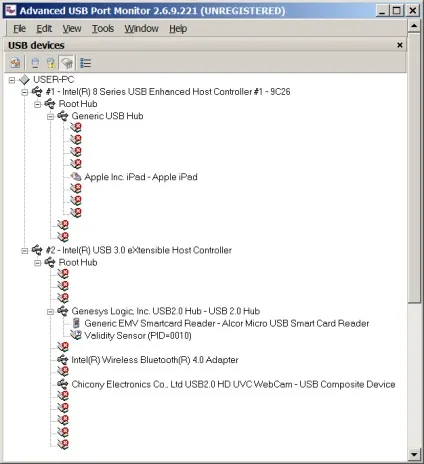Viewport: 424px width, 464px height.
Task: Click the USER-PC computer diamond icon
Action: (x=24, y=80)
